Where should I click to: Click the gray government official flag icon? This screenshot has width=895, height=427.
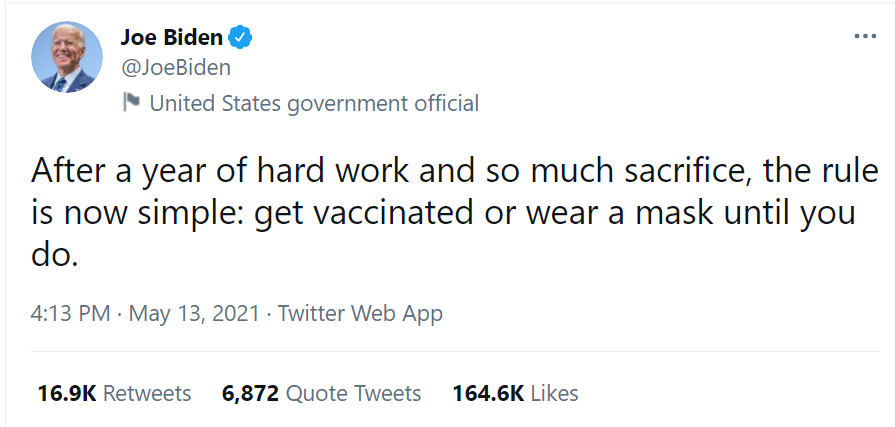click(130, 102)
